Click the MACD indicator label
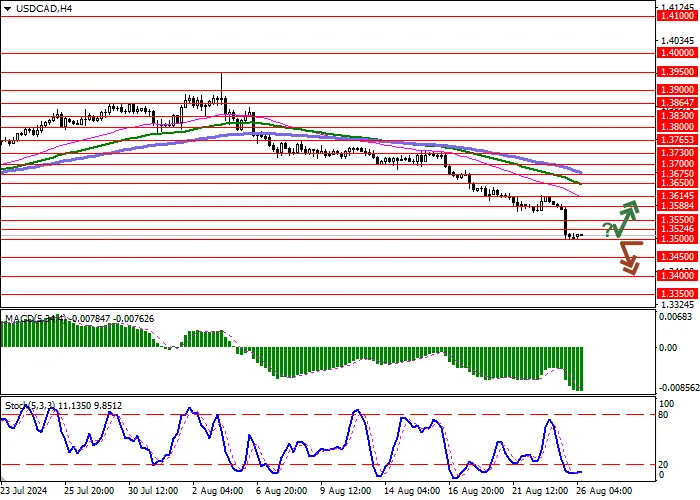The height and width of the screenshot is (500, 700). 79,319
